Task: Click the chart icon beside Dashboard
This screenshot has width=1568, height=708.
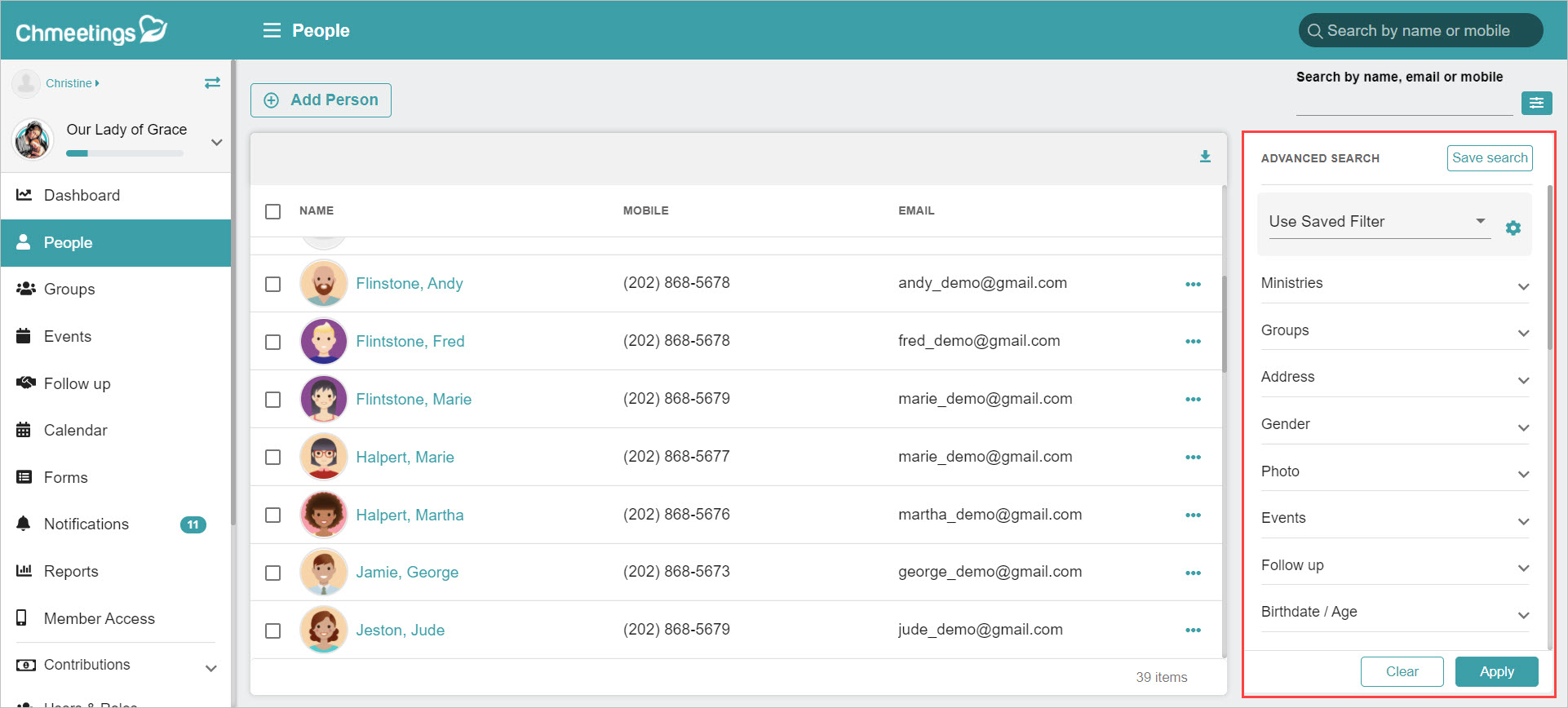Action: point(24,195)
